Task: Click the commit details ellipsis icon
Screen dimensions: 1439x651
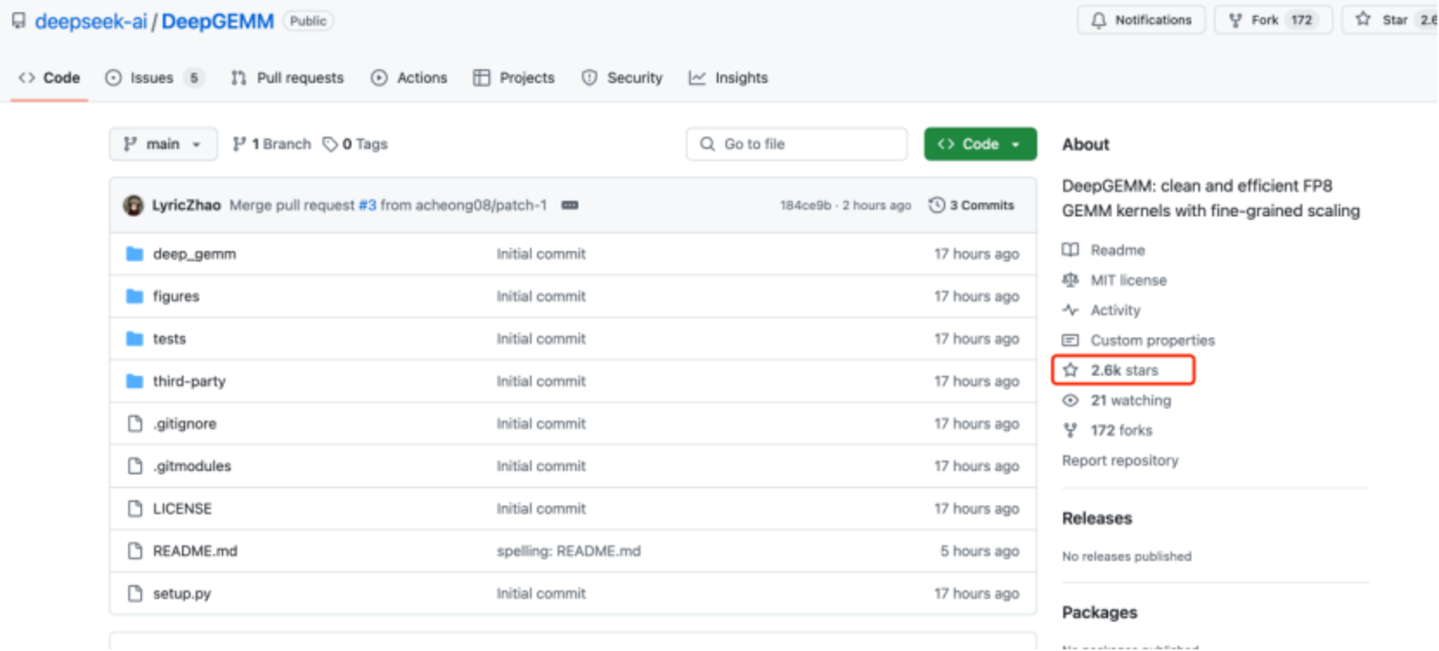Action: tap(570, 205)
